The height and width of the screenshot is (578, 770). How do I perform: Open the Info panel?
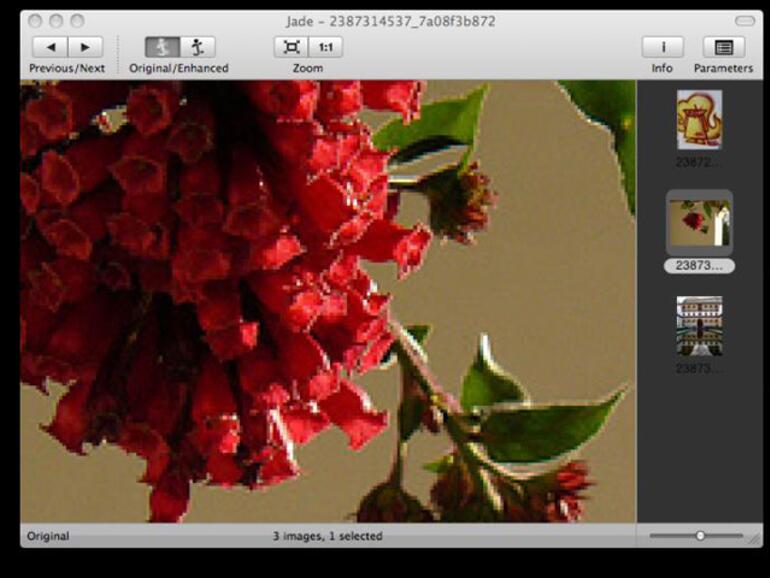tap(662, 47)
